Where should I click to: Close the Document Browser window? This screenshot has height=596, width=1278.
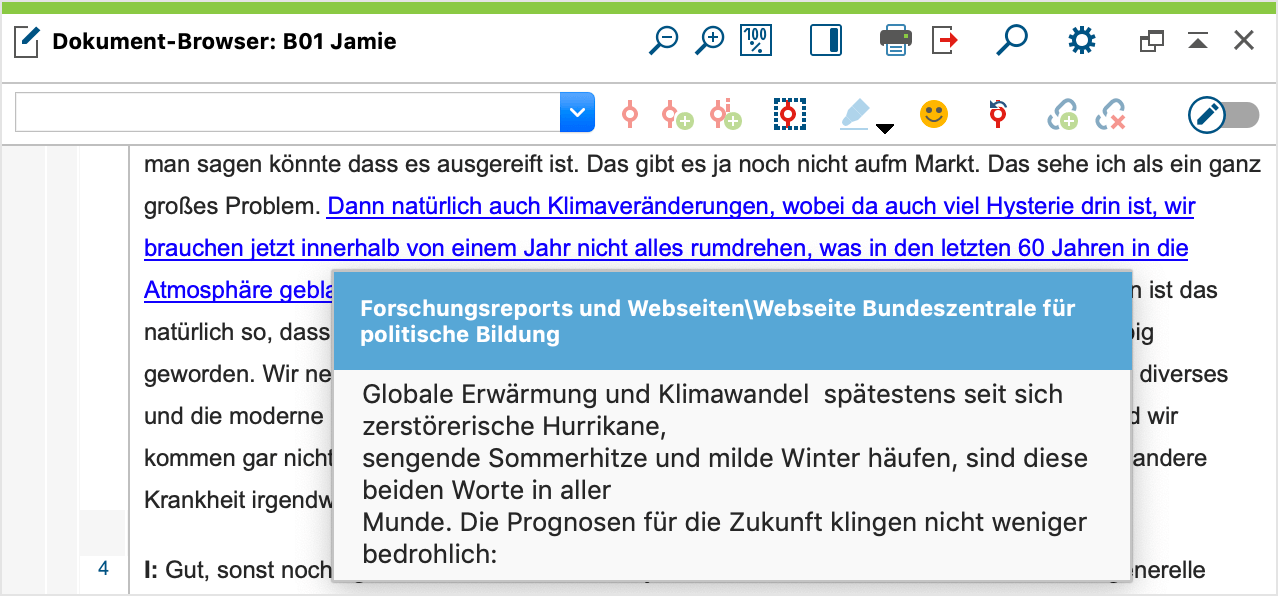click(1244, 41)
